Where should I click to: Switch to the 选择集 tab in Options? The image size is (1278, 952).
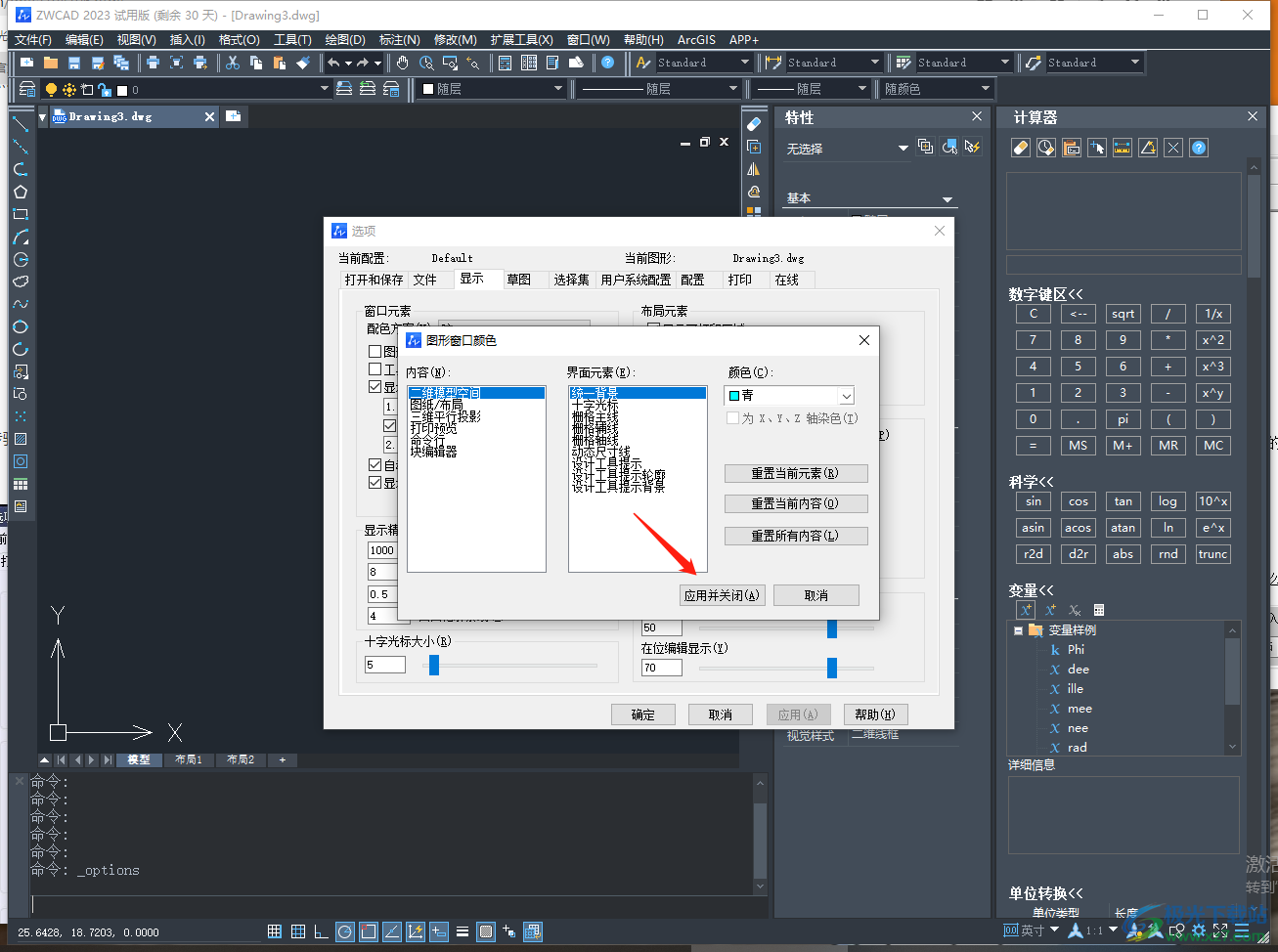click(x=571, y=280)
